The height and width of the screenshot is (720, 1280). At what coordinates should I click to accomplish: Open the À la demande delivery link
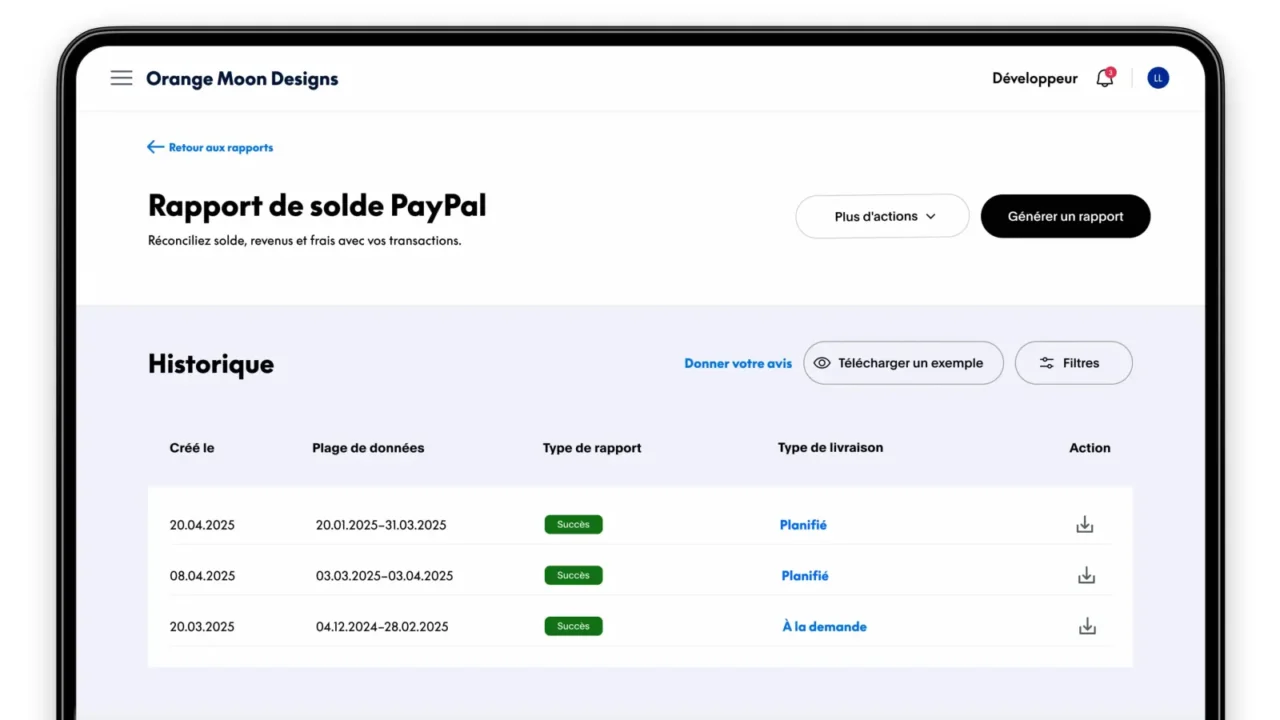[824, 627]
